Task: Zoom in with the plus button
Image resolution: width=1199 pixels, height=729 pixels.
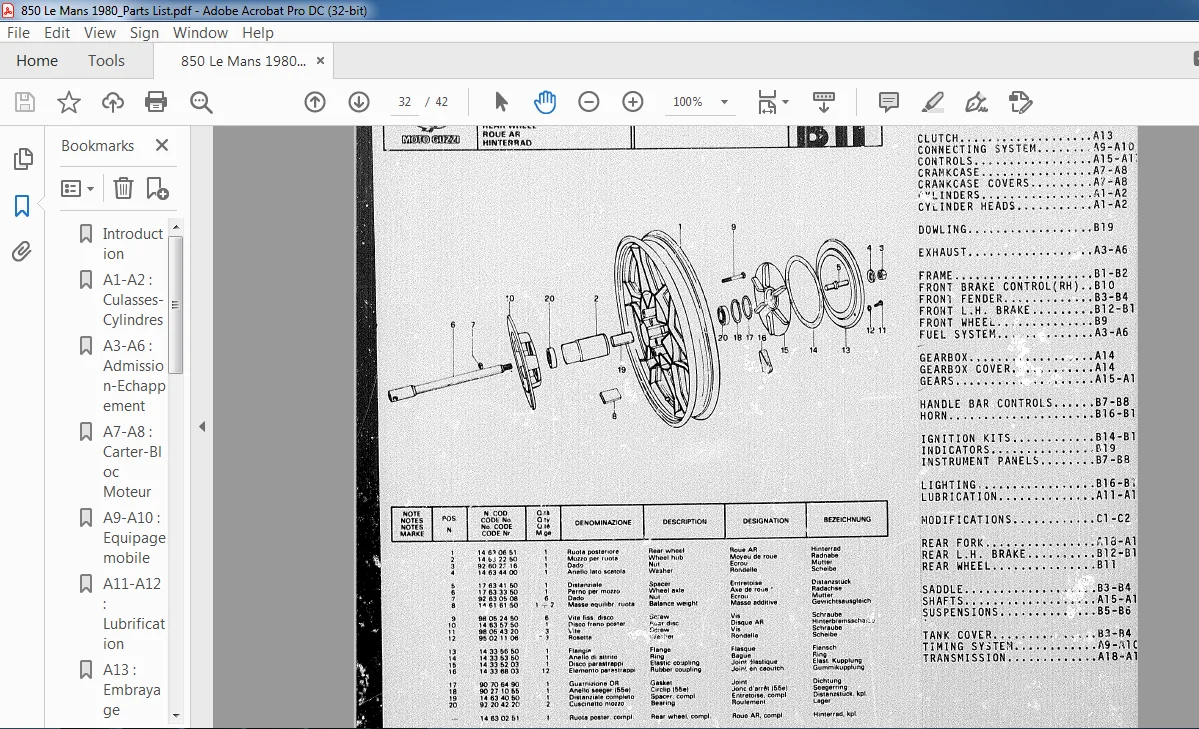Action: [632, 102]
